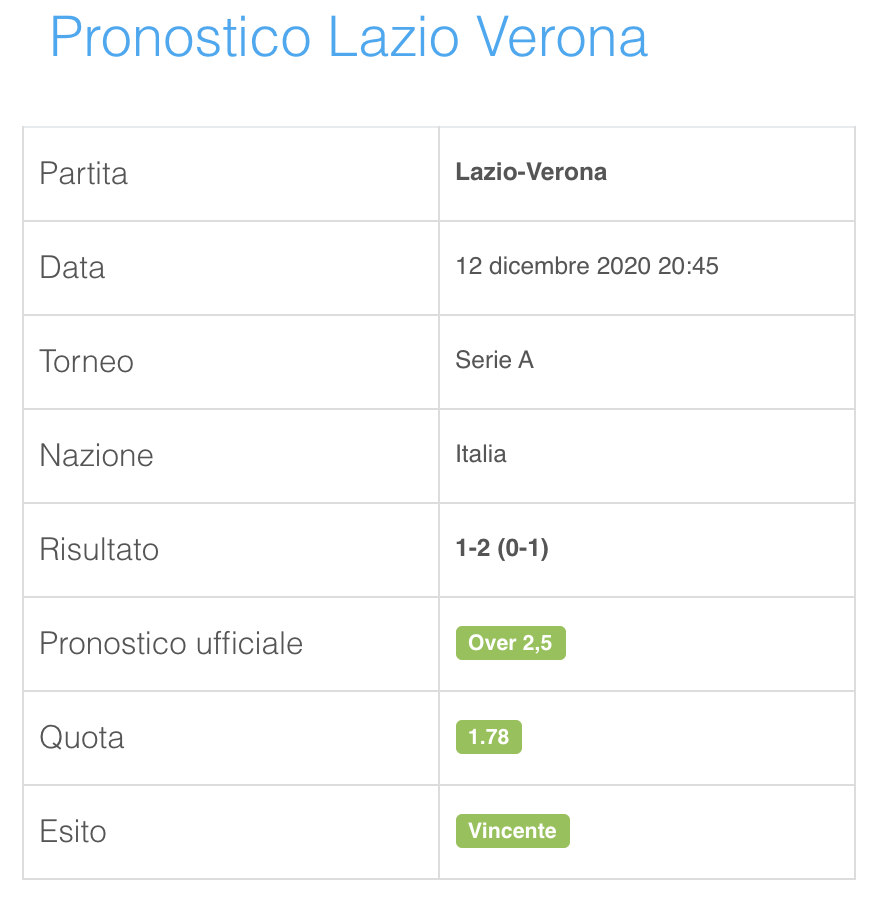Select the 12 dicembre 2020 20:45 date
Screen dimensions: 884x920
click(587, 266)
